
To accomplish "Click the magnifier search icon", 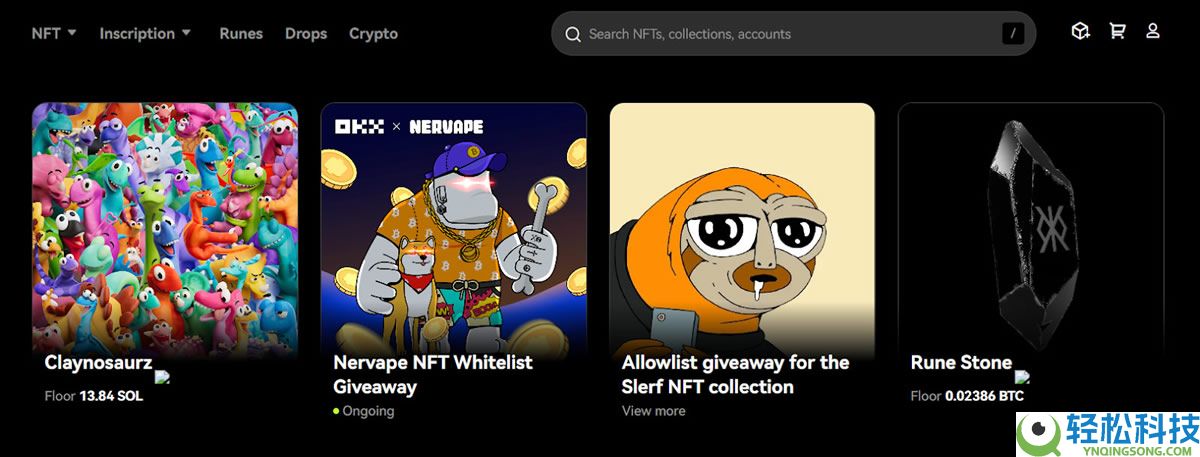I will coord(573,34).
